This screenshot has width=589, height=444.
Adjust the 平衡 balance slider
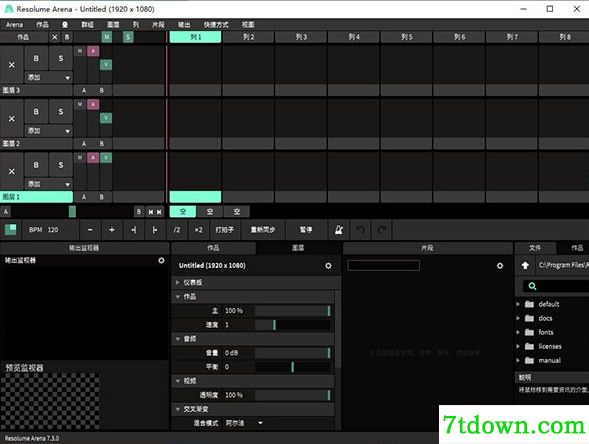292,367
